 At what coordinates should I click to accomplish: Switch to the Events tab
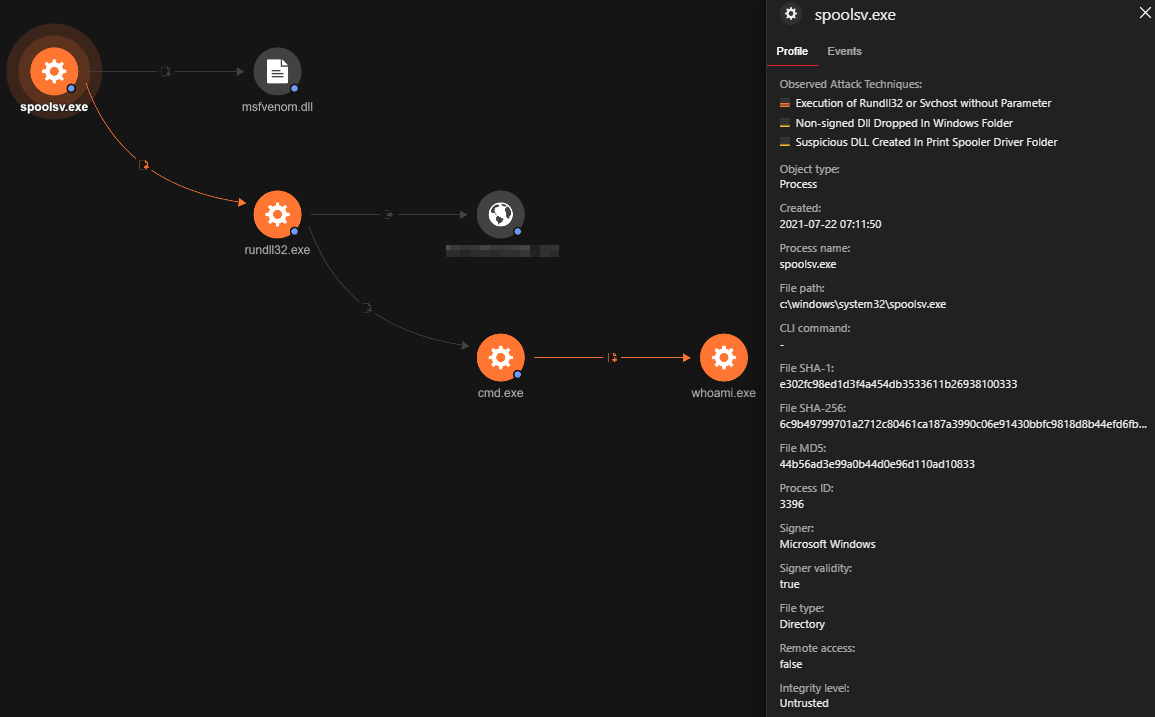coord(844,51)
